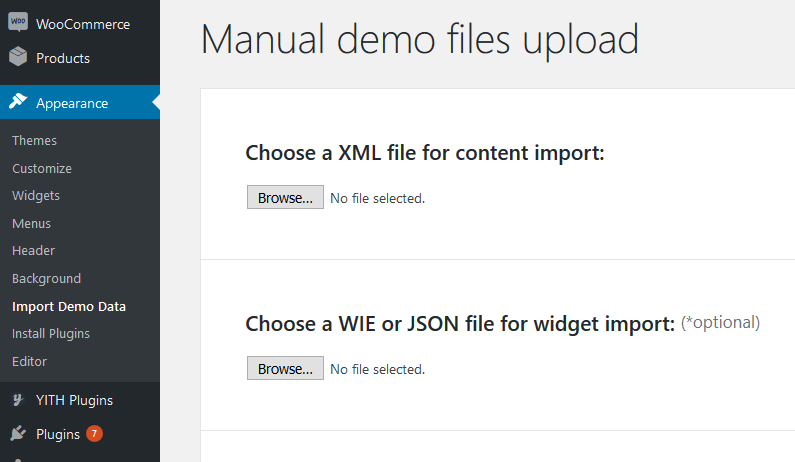Click "No file selected" beside widget Browse
Screen dimensions: 795x462
pos(378,369)
